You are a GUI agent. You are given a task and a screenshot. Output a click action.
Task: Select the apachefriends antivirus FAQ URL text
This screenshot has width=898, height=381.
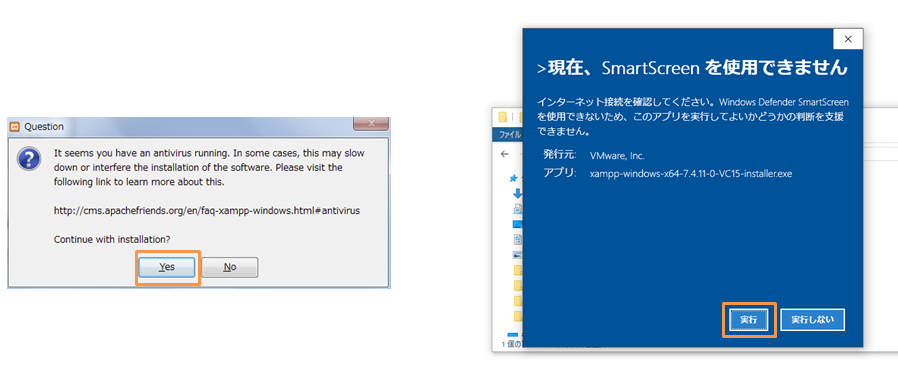207,210
